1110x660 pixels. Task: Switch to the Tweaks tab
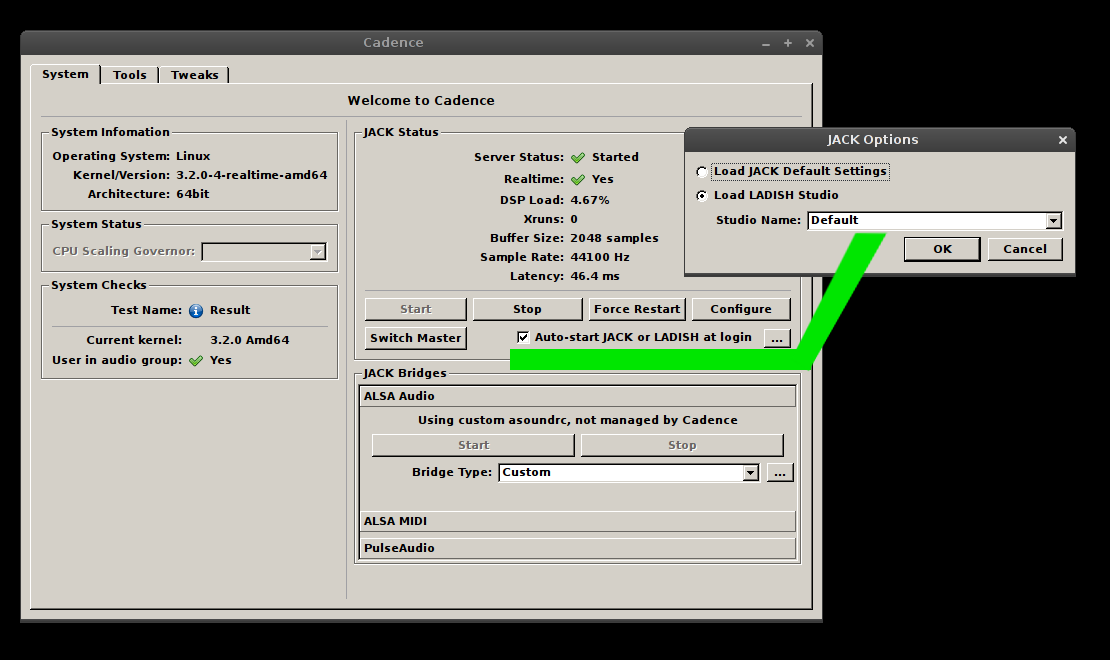(x=194, y=75)
